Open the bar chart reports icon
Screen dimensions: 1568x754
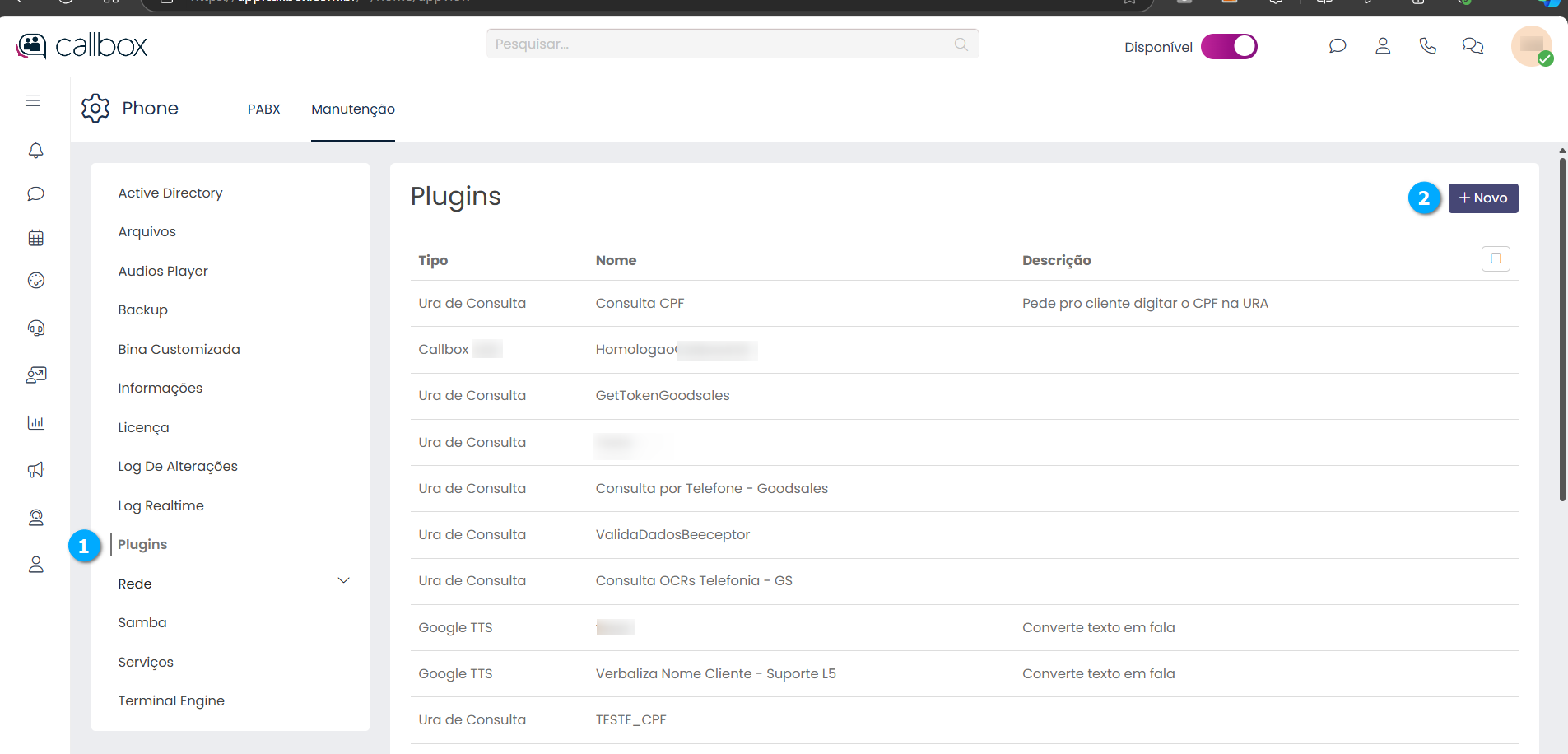click(35, 423)
